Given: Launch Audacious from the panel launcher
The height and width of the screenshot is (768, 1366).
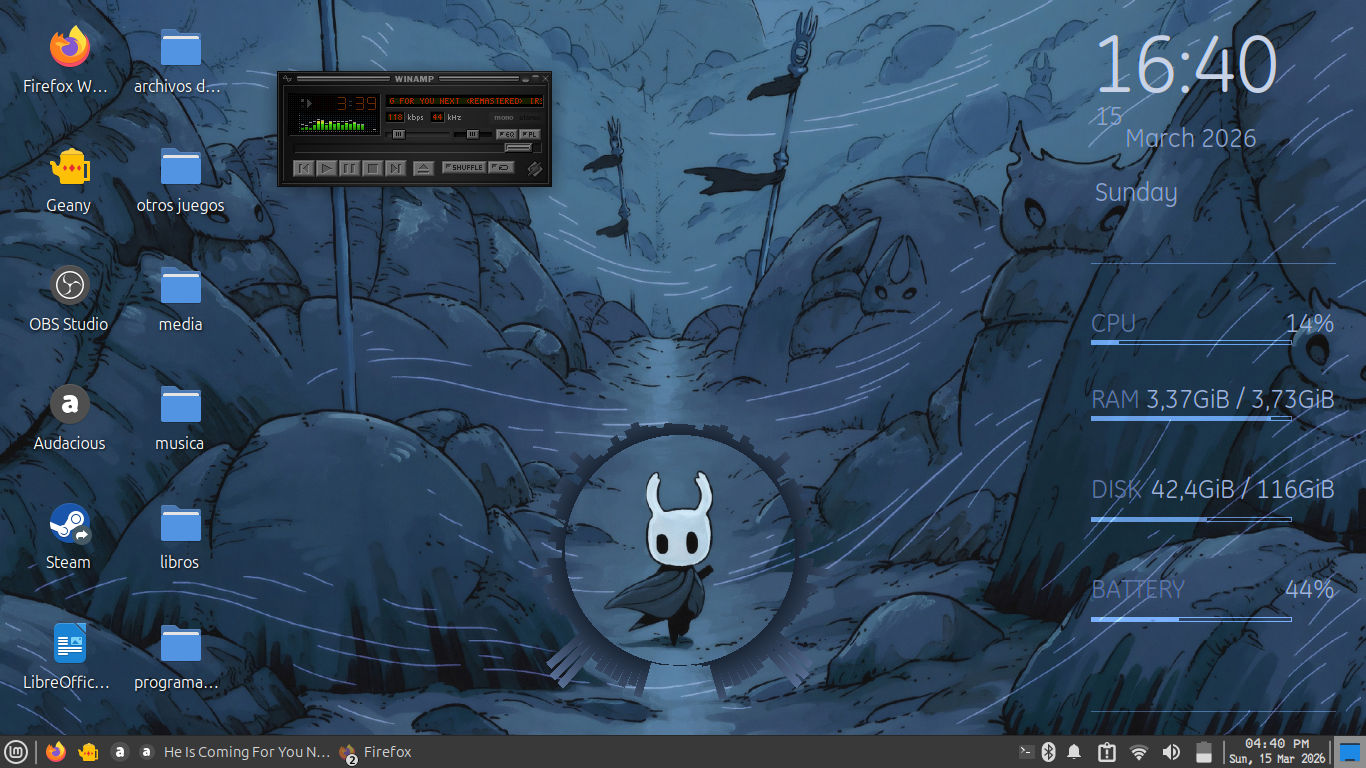Looking at the screenshot, I should tap(120, 752).
